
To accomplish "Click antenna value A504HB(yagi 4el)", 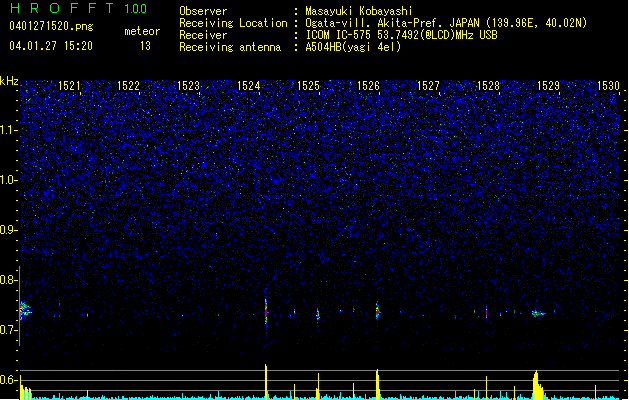I will pos(353,47).
